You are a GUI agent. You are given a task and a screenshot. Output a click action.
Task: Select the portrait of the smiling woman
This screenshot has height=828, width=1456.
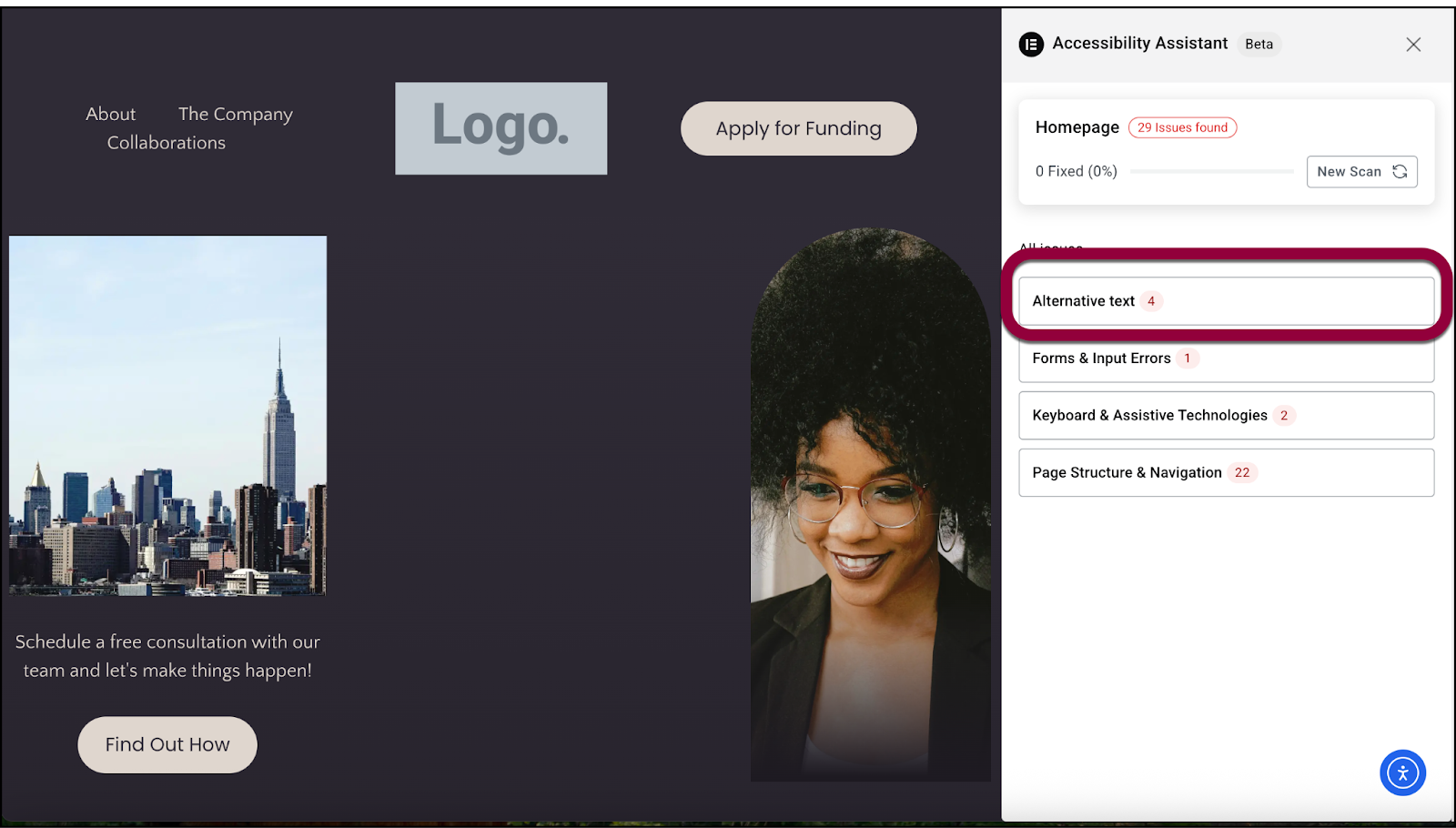[x=870, y=505]
